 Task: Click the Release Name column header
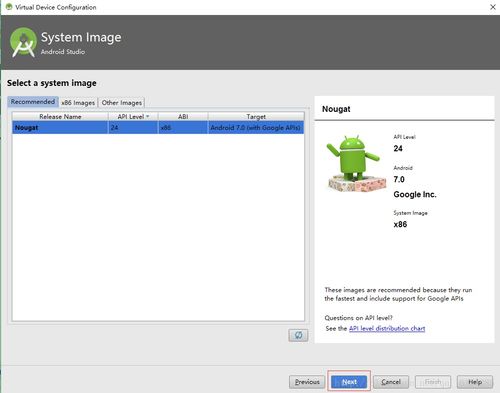(x=60, y=116)
